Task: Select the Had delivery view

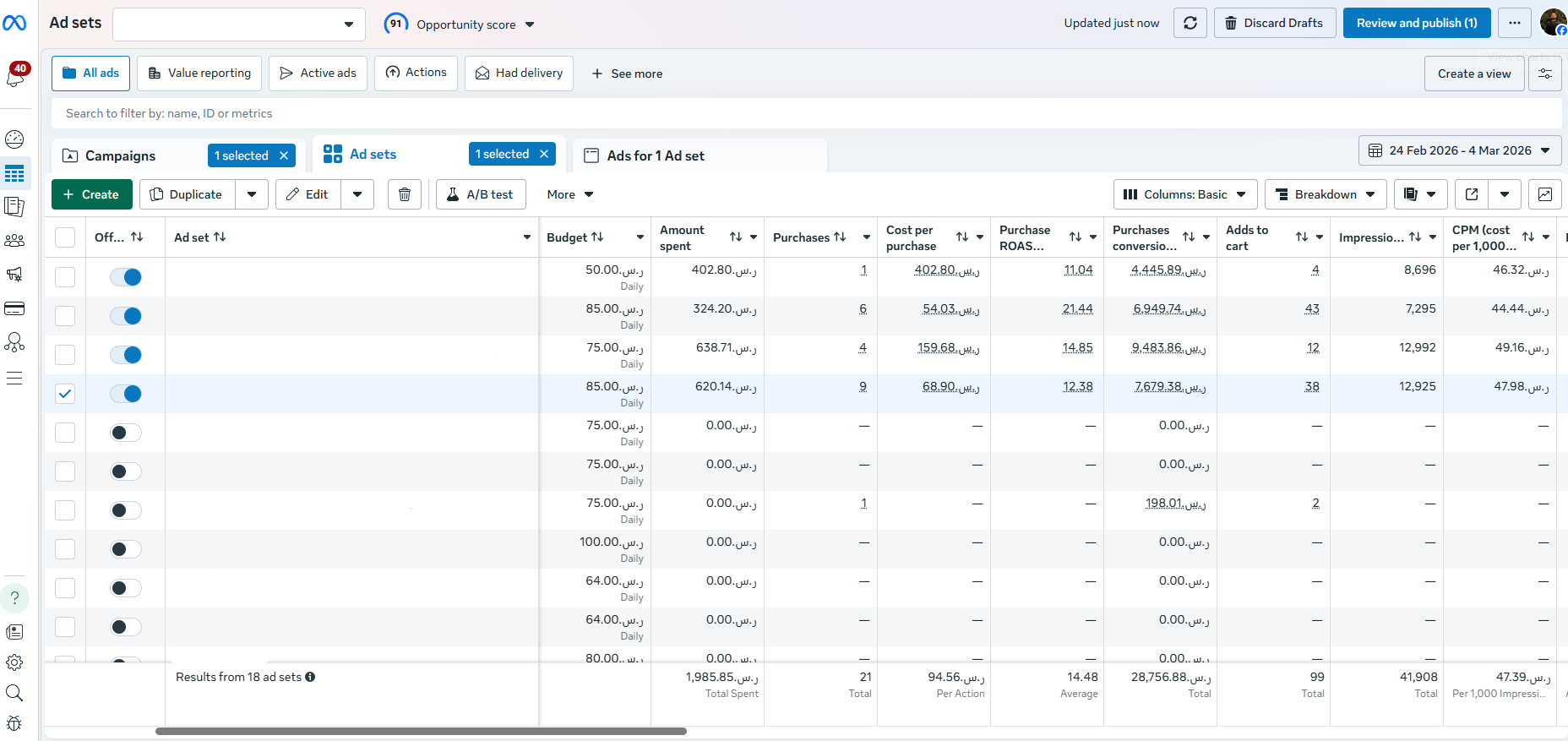Action: (x=519, y=74)
